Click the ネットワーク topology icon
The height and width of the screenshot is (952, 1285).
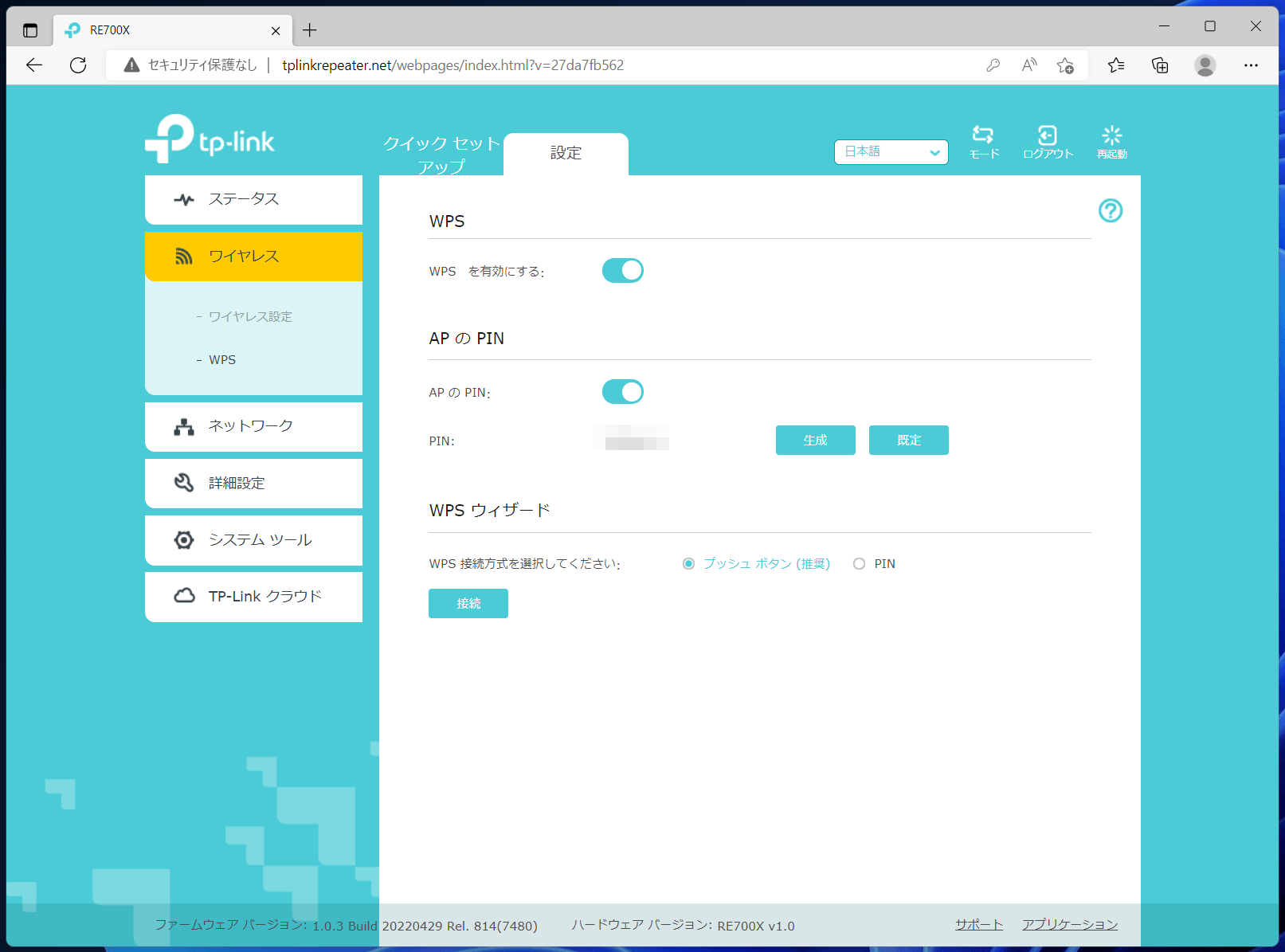184,427
